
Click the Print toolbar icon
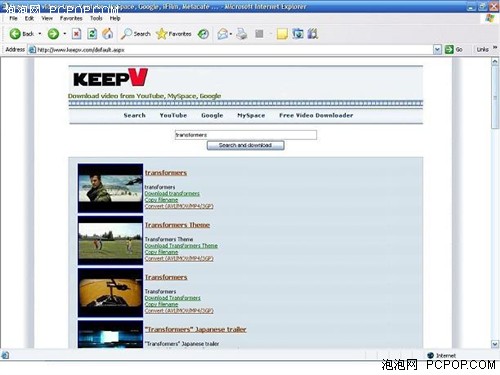click(242, 34)
